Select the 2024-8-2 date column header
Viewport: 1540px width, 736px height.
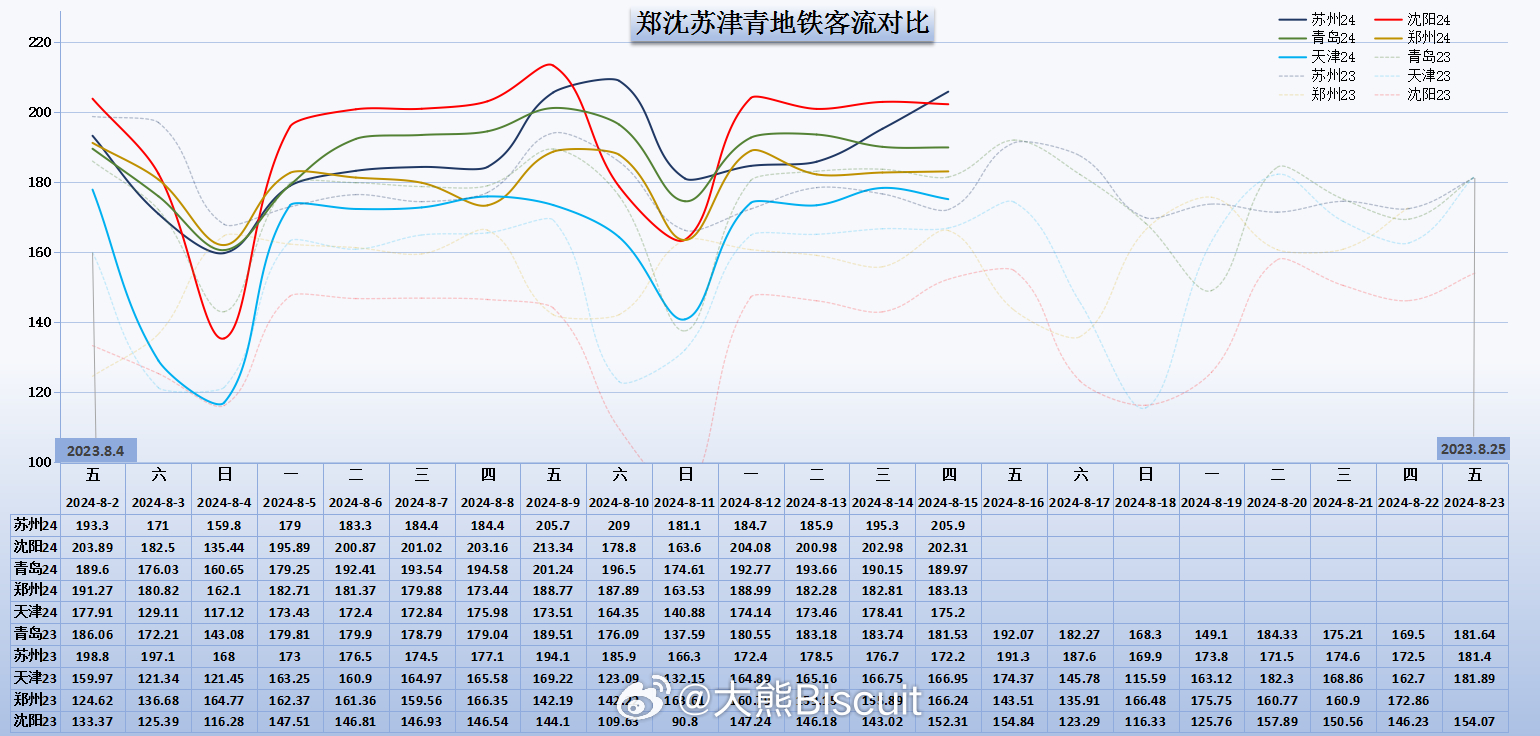click(x=93, y=502)
